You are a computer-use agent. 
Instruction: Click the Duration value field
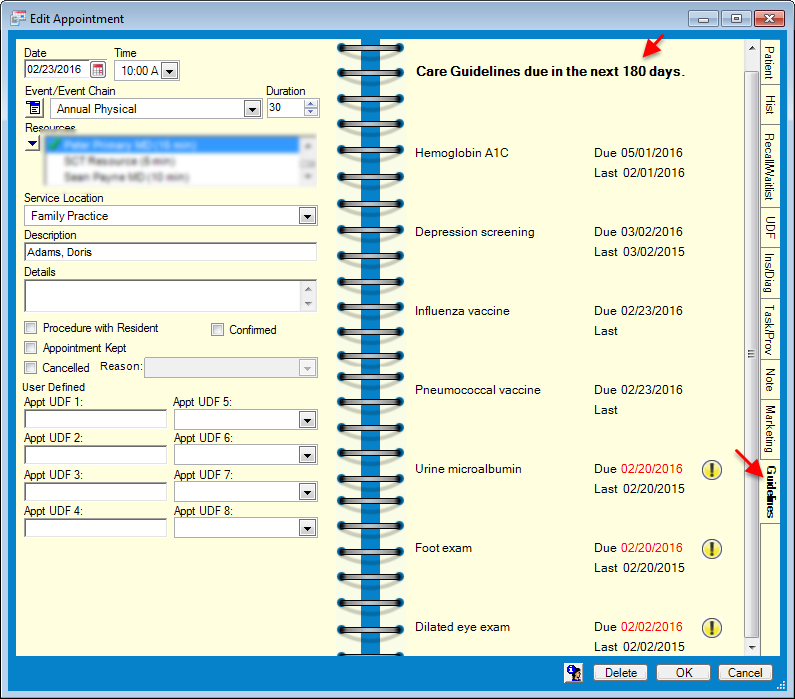click(x=285, y=108)
